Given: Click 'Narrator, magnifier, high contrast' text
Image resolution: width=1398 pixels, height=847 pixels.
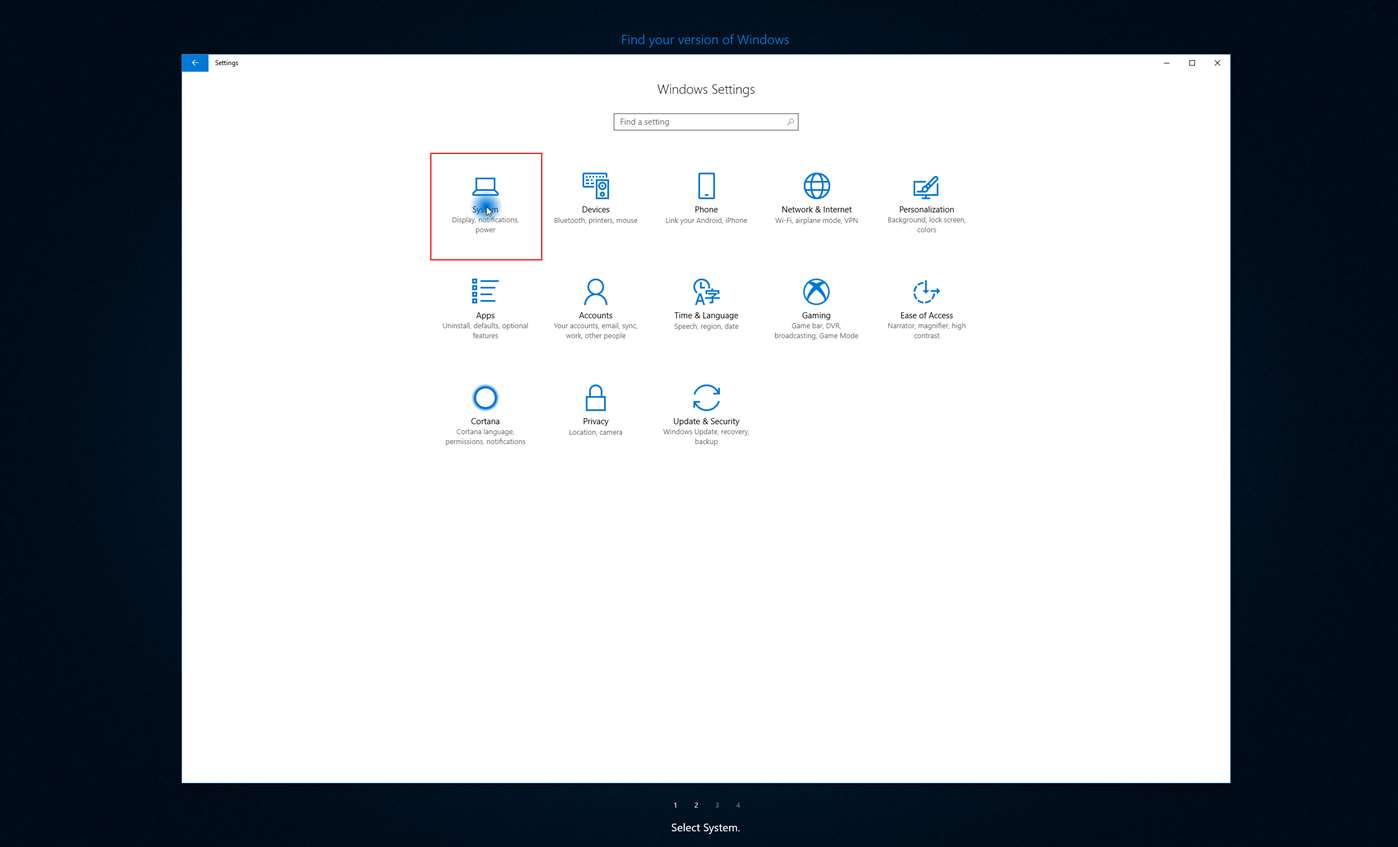Looking at the screenshot, I should [x=926, y=331].
